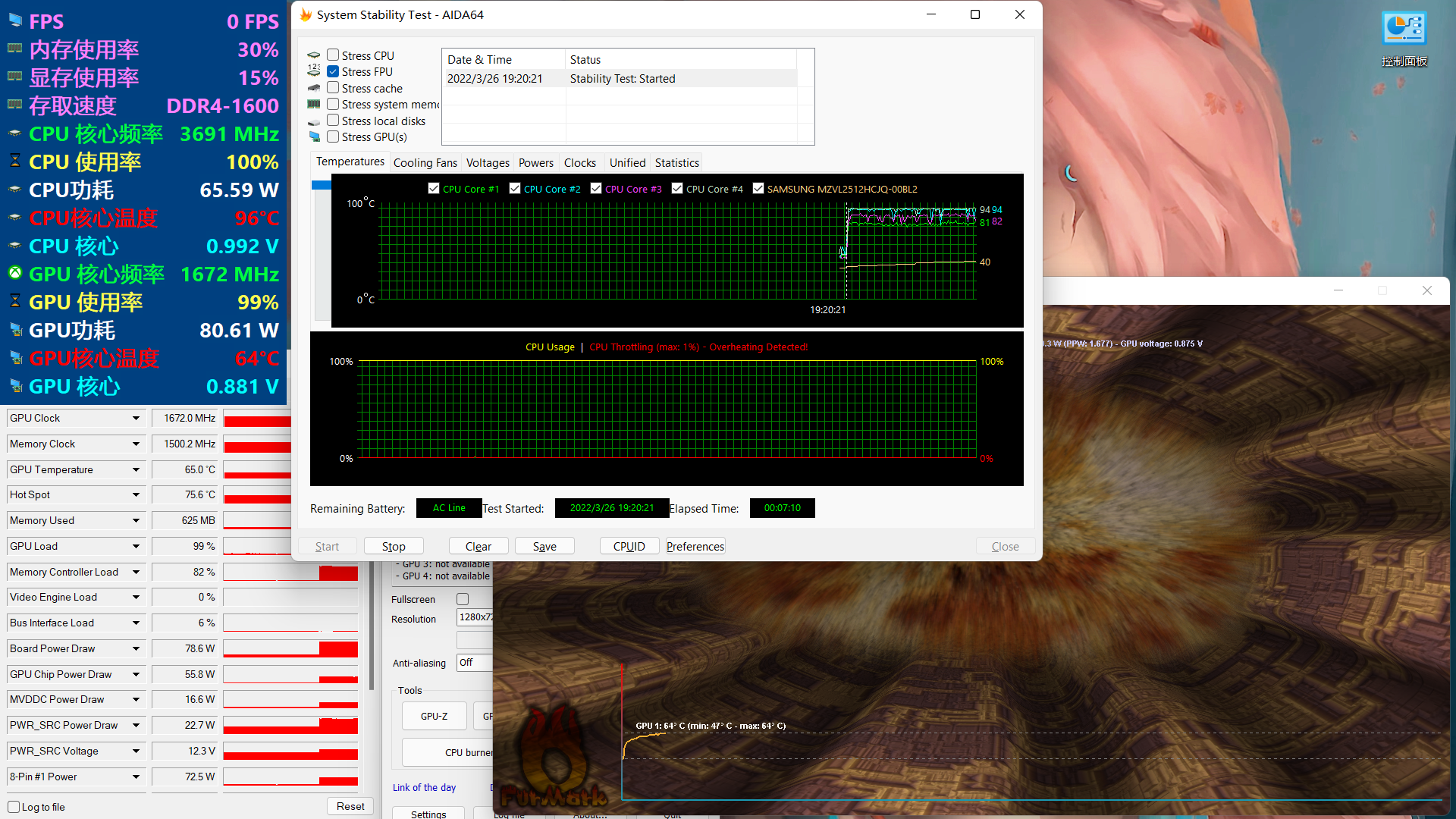The height and width of the screenshot is (819, 1456).
Task: Click the GPU core frequency Xbox-style icon
Action: [14, 273]
